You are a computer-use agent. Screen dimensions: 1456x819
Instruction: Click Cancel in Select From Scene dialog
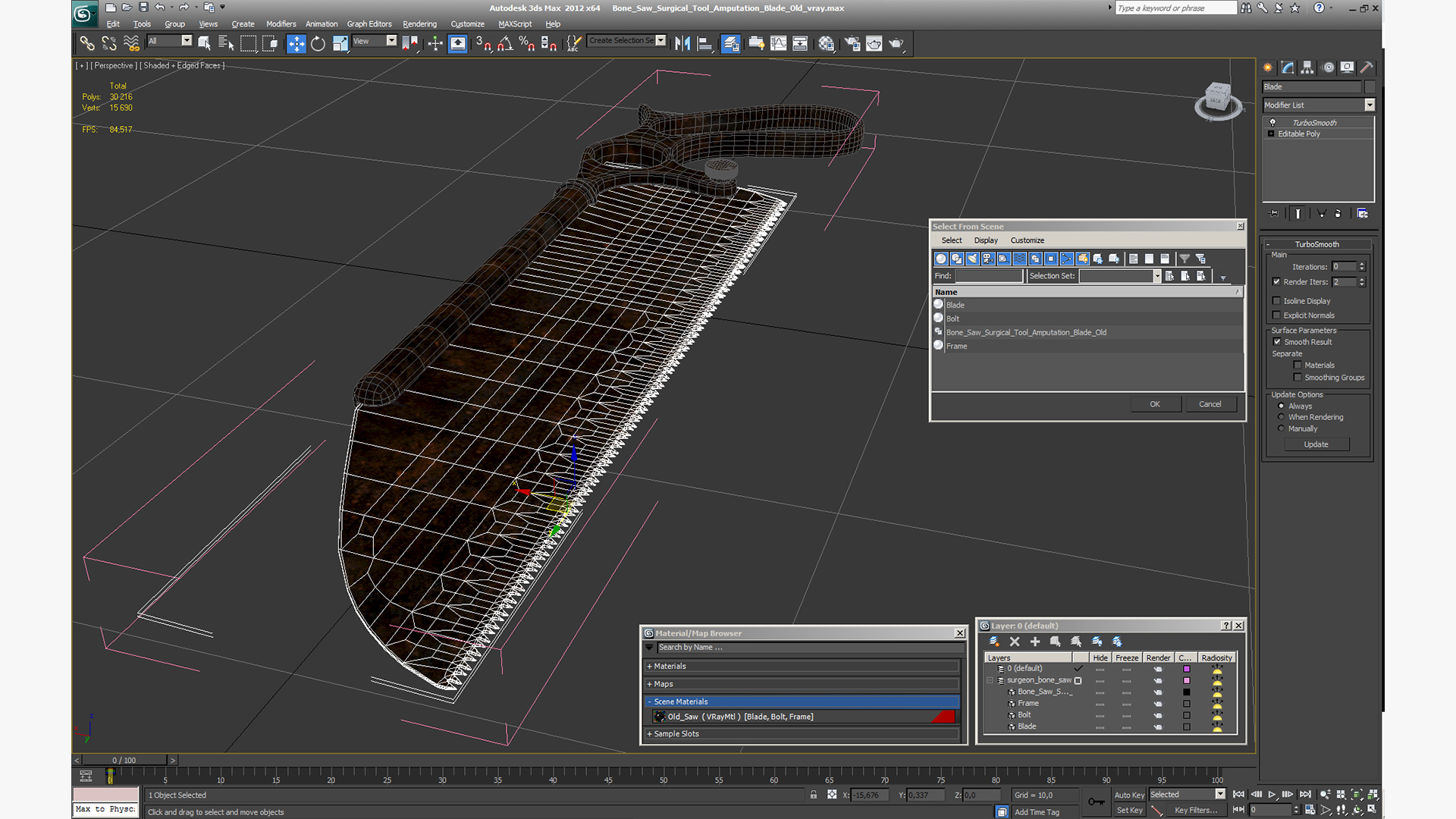(x=1210, y=404)
